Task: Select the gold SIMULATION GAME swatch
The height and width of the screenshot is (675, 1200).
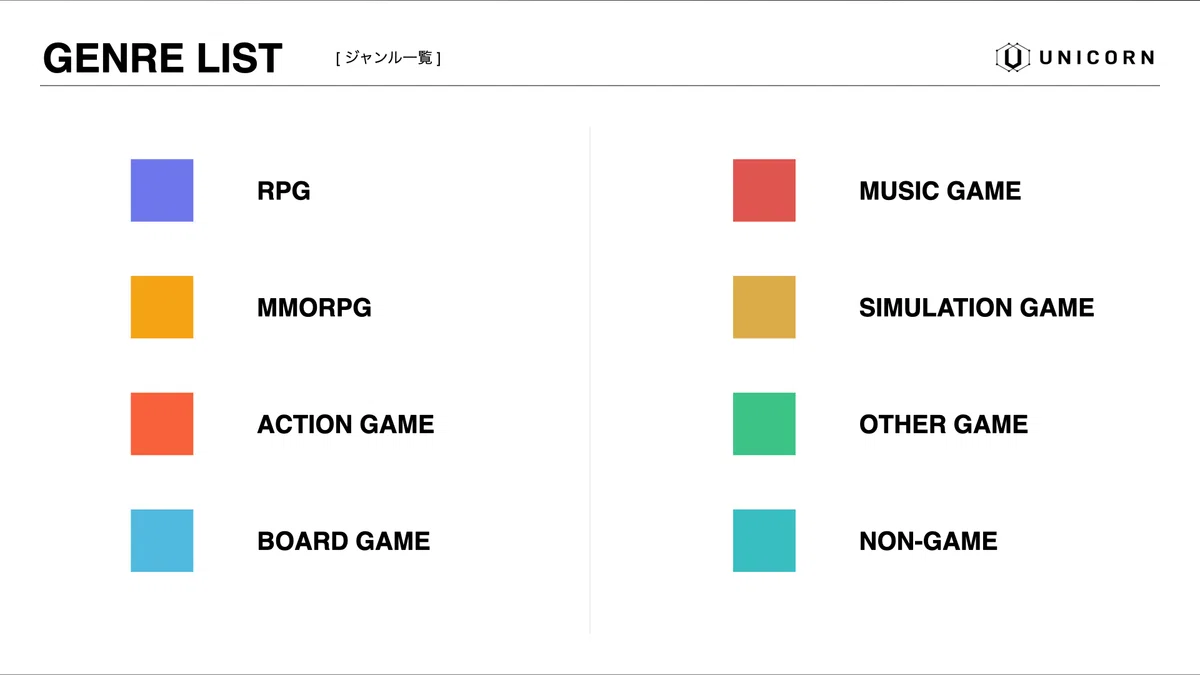Action: 764,307
